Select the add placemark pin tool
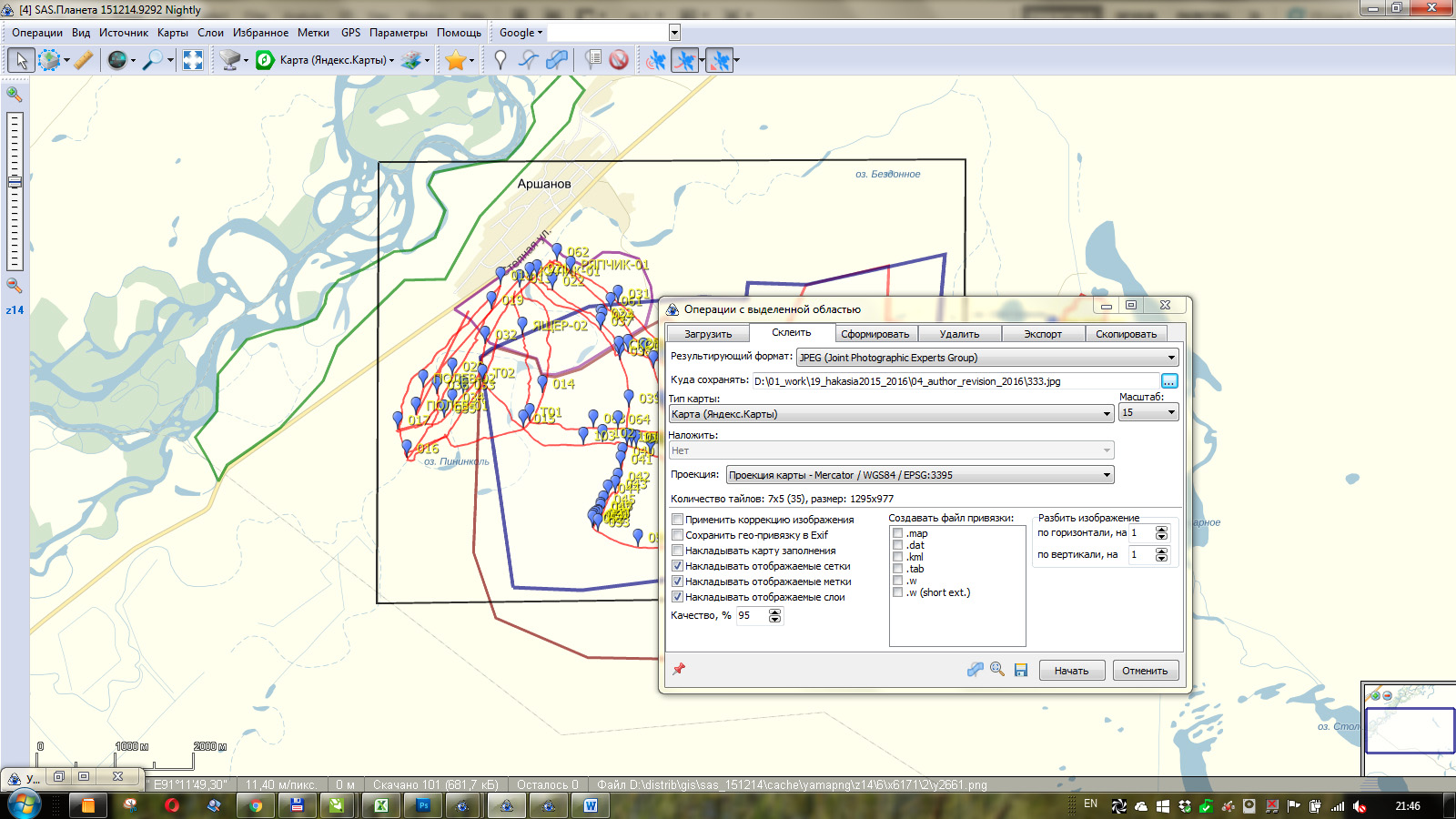Image resolution: width=1456 pixels, height=819 pixels. 500,60
